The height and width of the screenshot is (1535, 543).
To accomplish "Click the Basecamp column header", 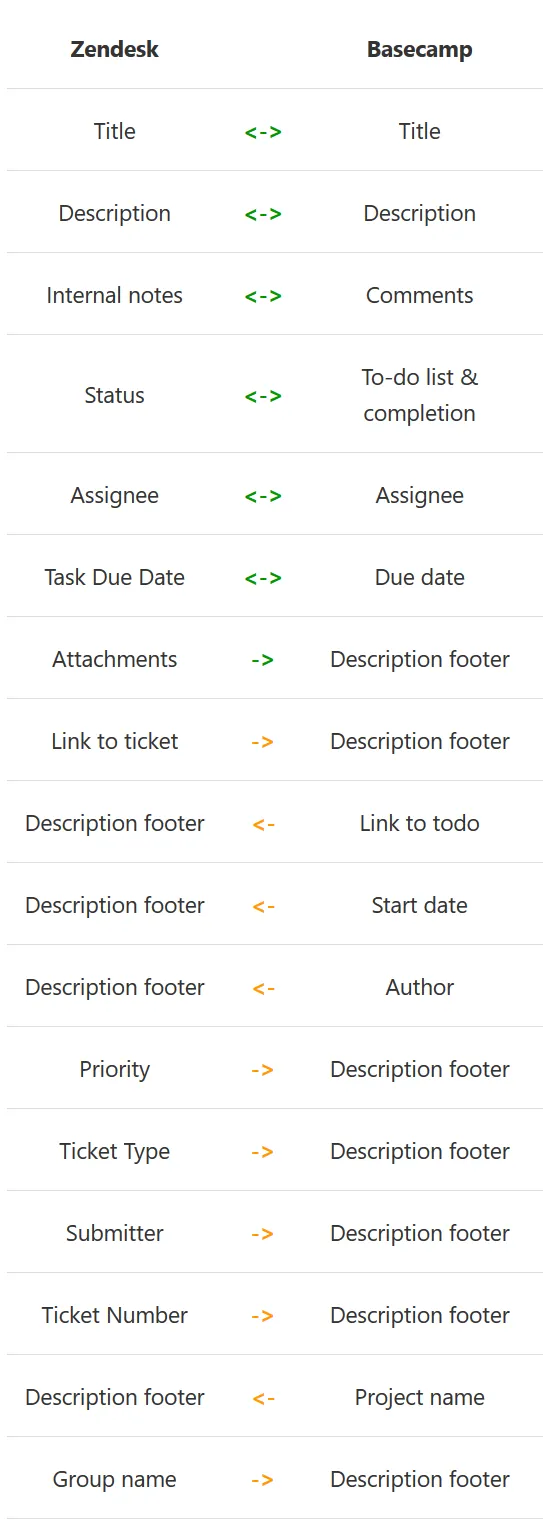I will (420, 49).
